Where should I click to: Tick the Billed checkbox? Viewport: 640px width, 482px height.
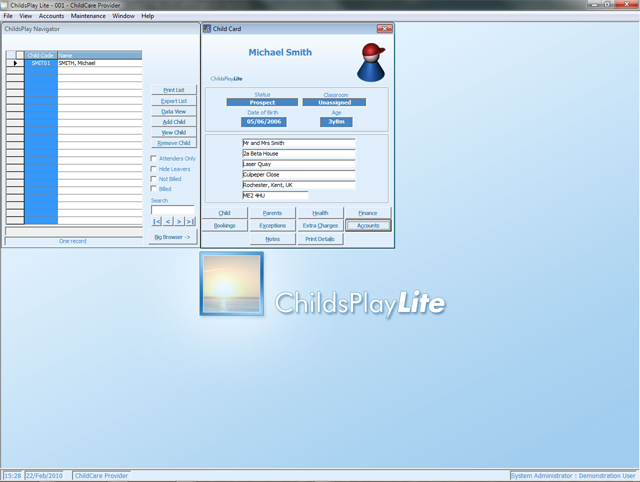click(x=153, y=189)
